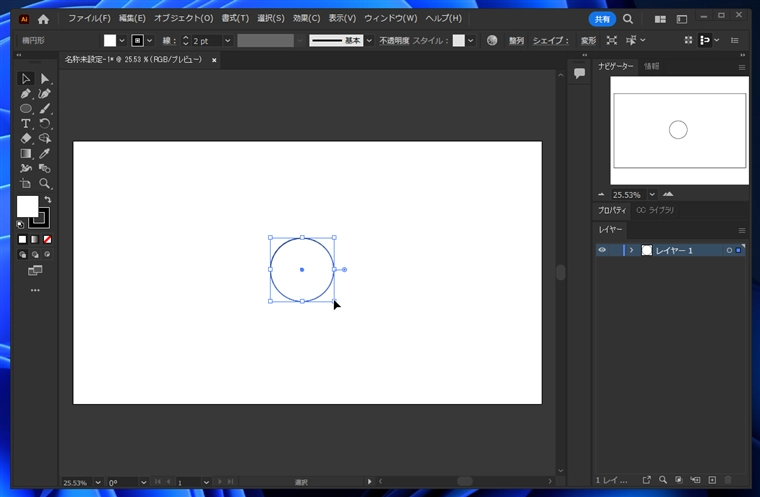Open status bar zoom level dropdown
760x497 pixels.
click(98, 482)
